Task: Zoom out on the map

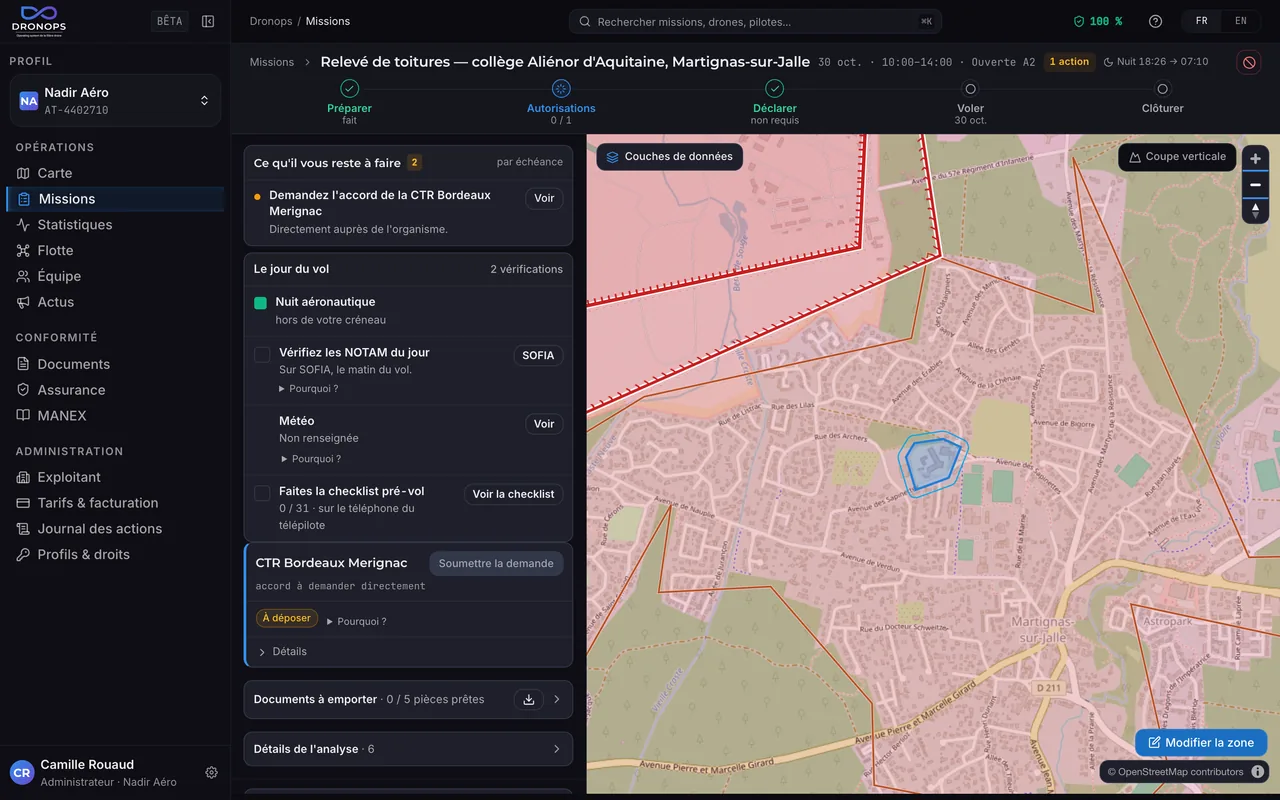Action: click(1255, 184)
